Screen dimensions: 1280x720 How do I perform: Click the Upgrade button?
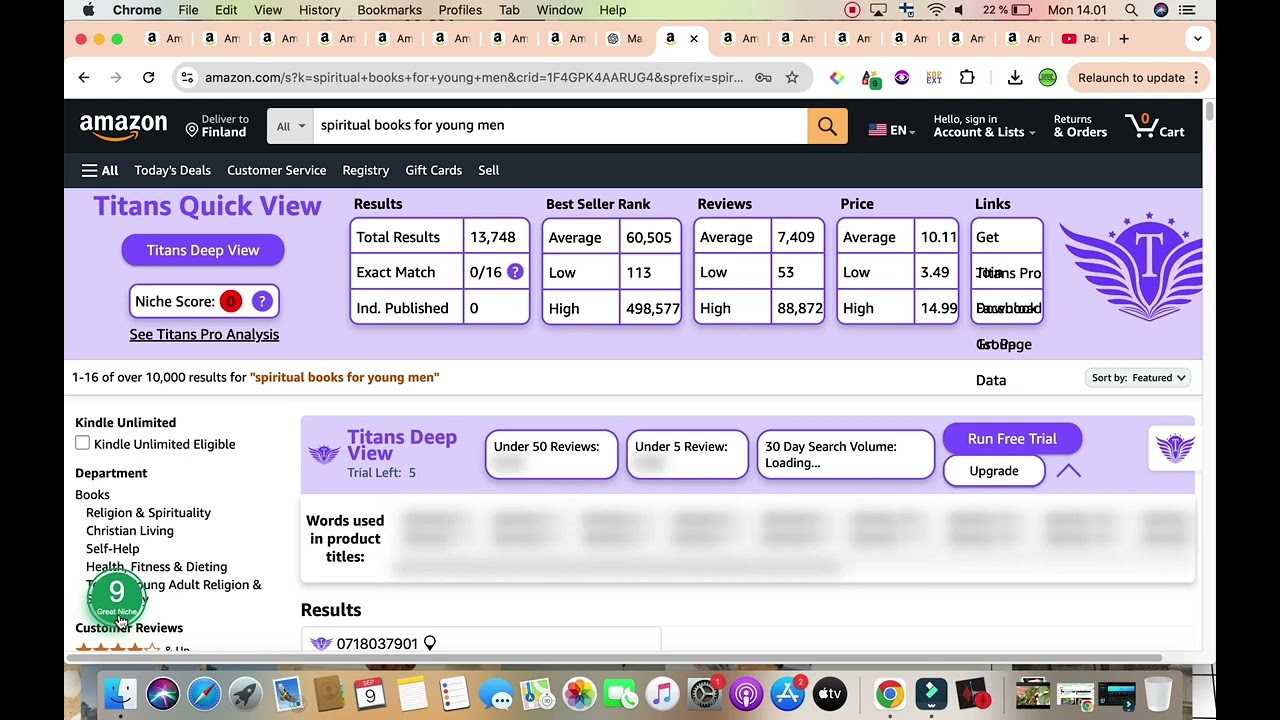[x=994, y=471]
